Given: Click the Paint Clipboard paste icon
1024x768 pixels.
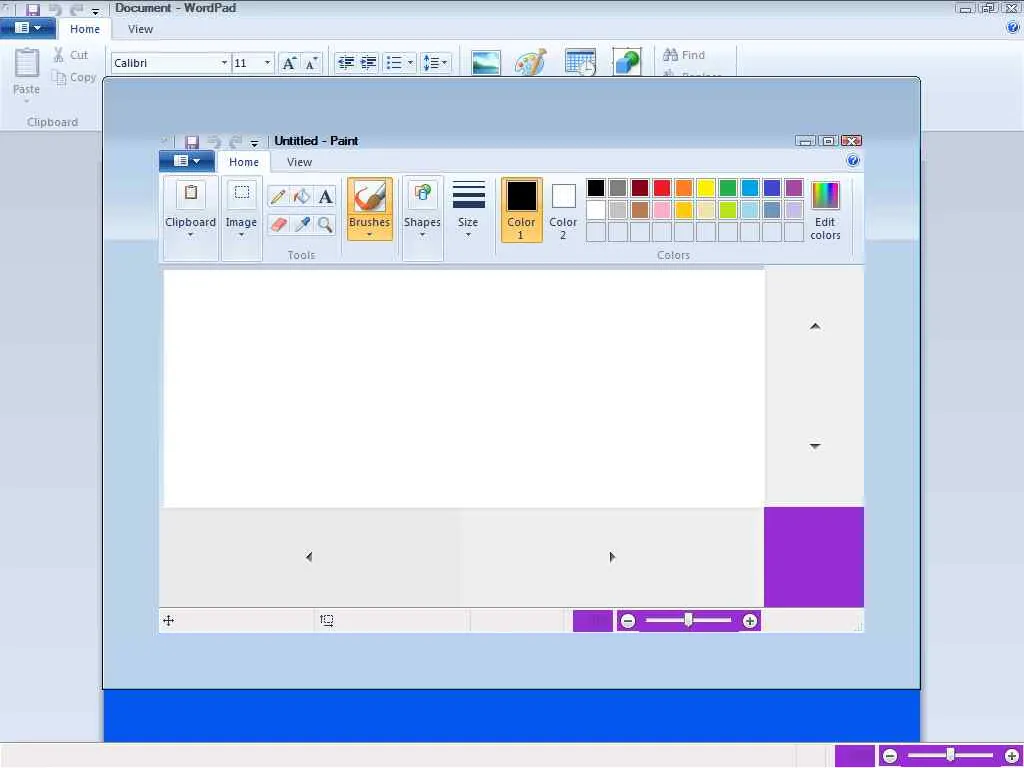Looking at the screenshot, I should 191,193.
